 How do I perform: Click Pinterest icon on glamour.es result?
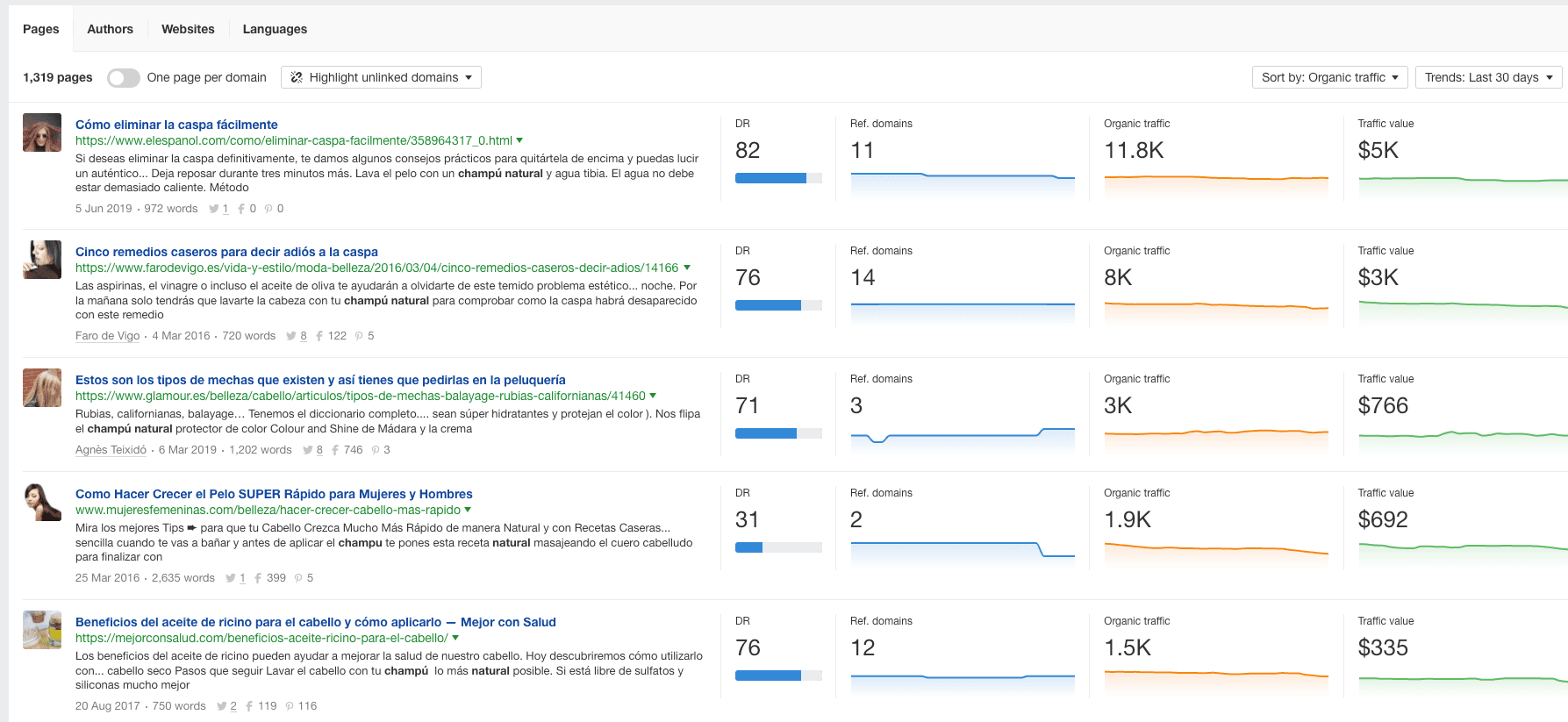pos(376,450)
